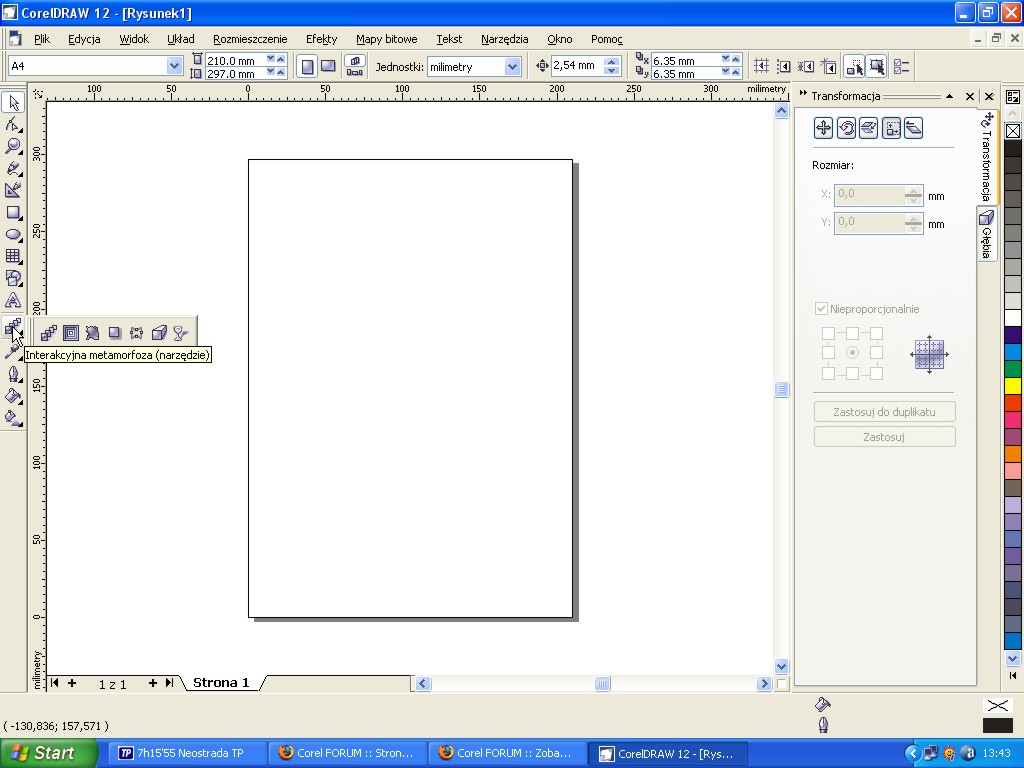Switch page to landscape orientation

[x=328, y=66]
